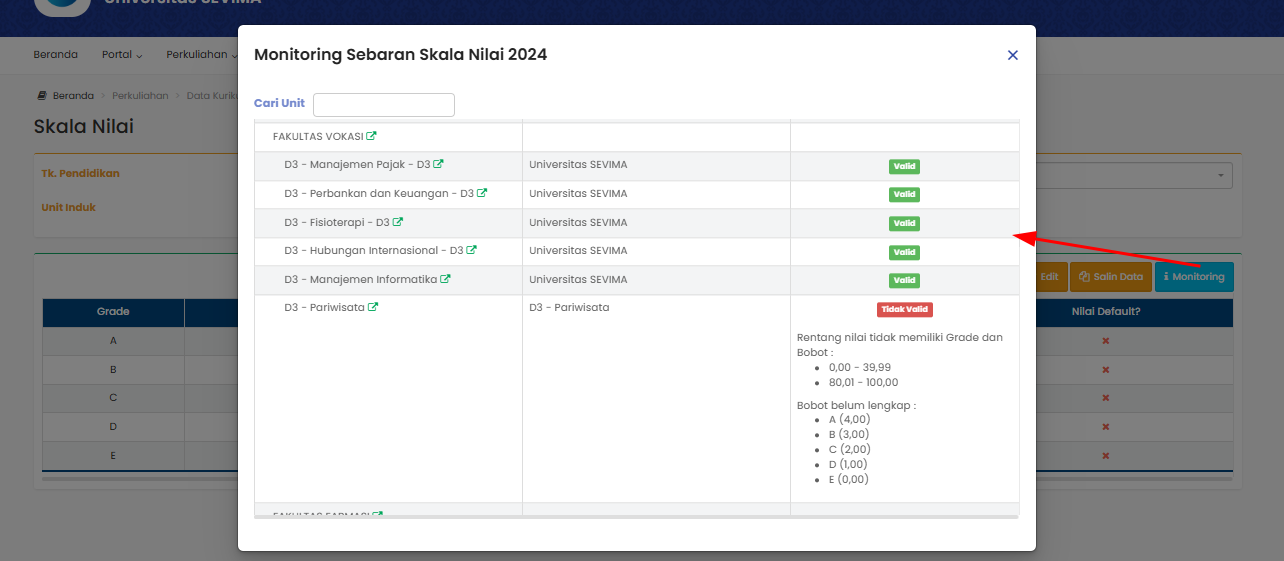The width and height of the screenshot is (1284, 561).
Task: Click Perkuliahan in the breadcrumb
Action: click(x=140, y=96)
